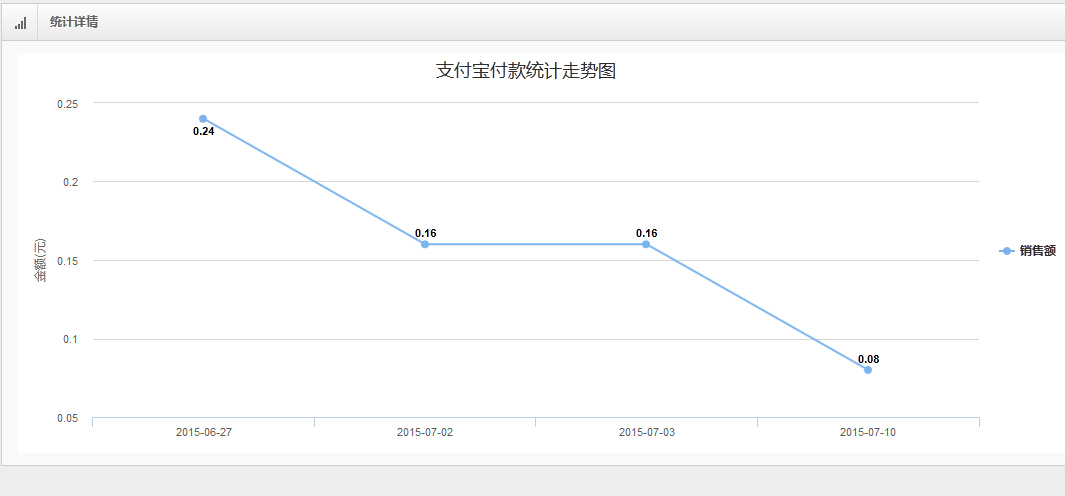Click the x-axis date label 2015-07-03
The width and height of the screenshot is (1065, 496).
pyautogui.click(x=646, y=433)
